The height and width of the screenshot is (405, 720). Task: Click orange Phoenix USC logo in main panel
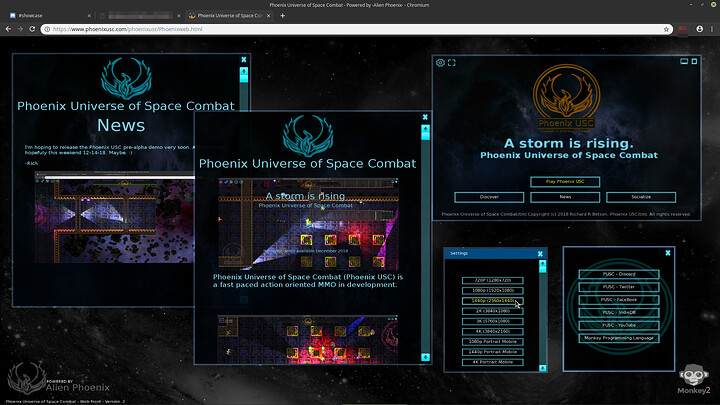pyautogui.click(x=566, y=98)
